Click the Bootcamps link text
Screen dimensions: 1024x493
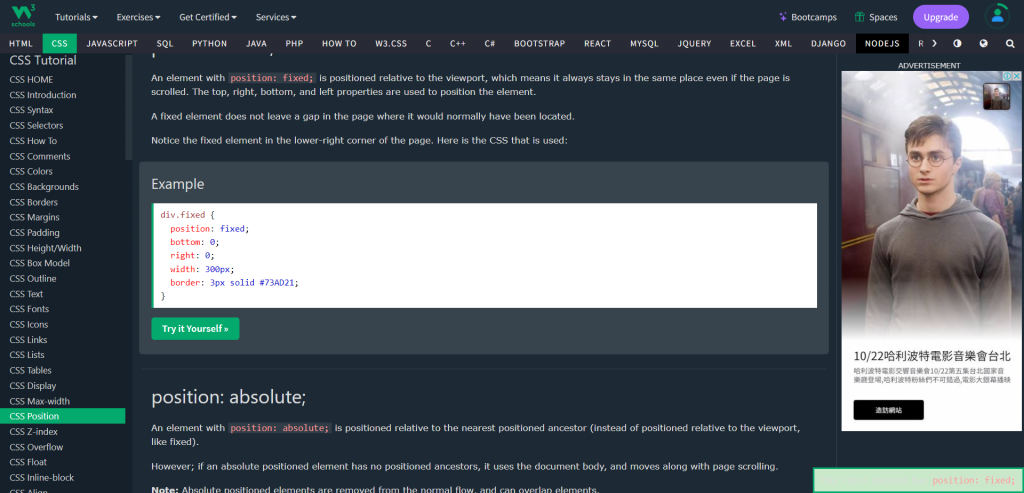tap(815, 17)
